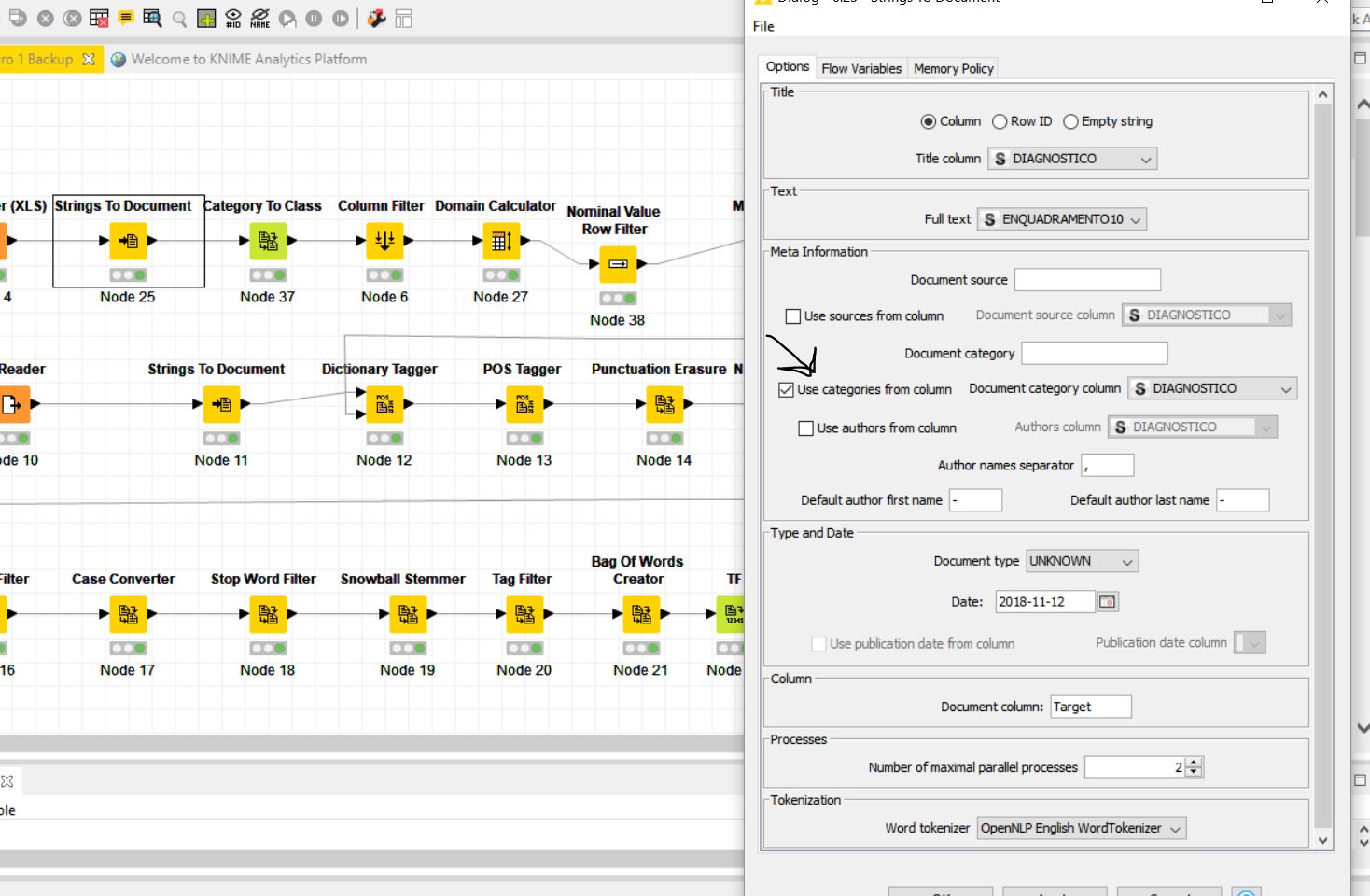Click the Domain Calculator node icon
1370x896 pixels.
pos(501,241)
